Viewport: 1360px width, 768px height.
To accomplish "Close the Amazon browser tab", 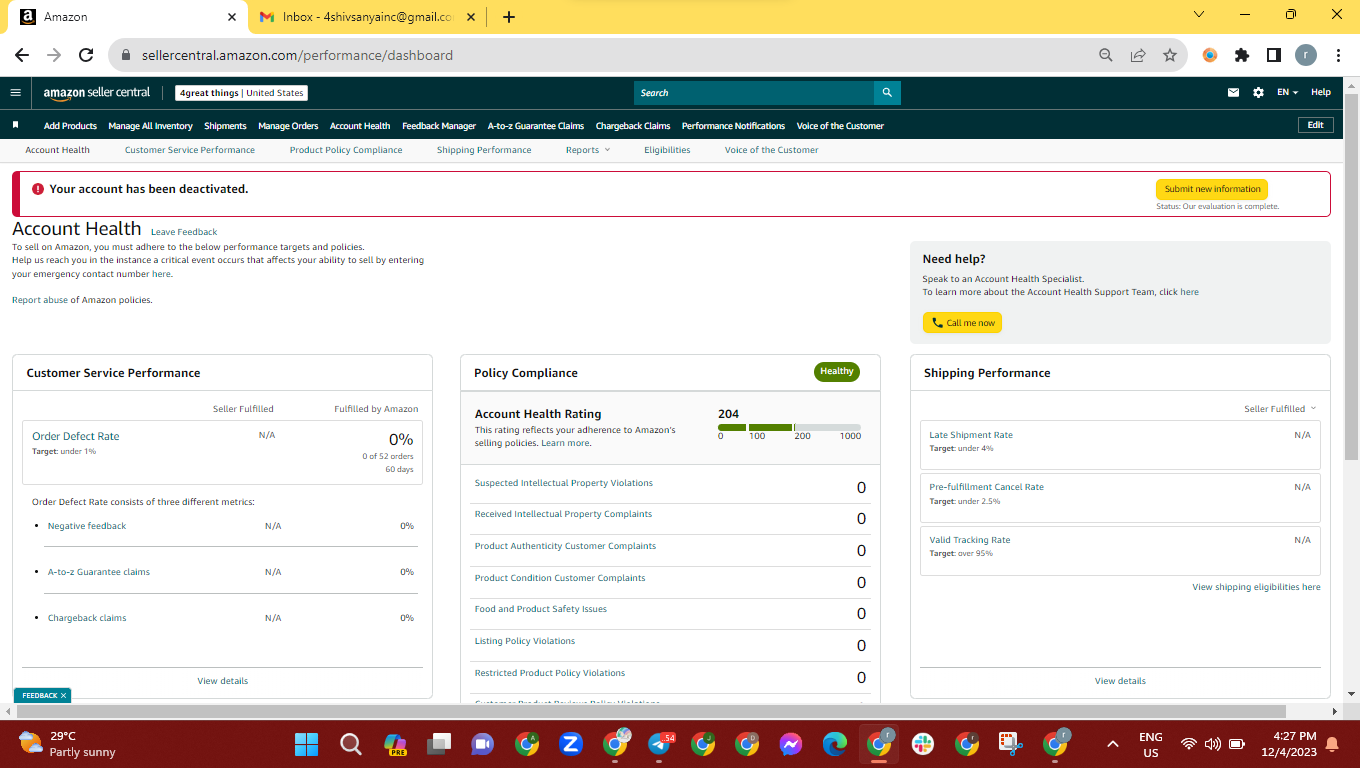I will pyautogui.click(x=232, y=17).
